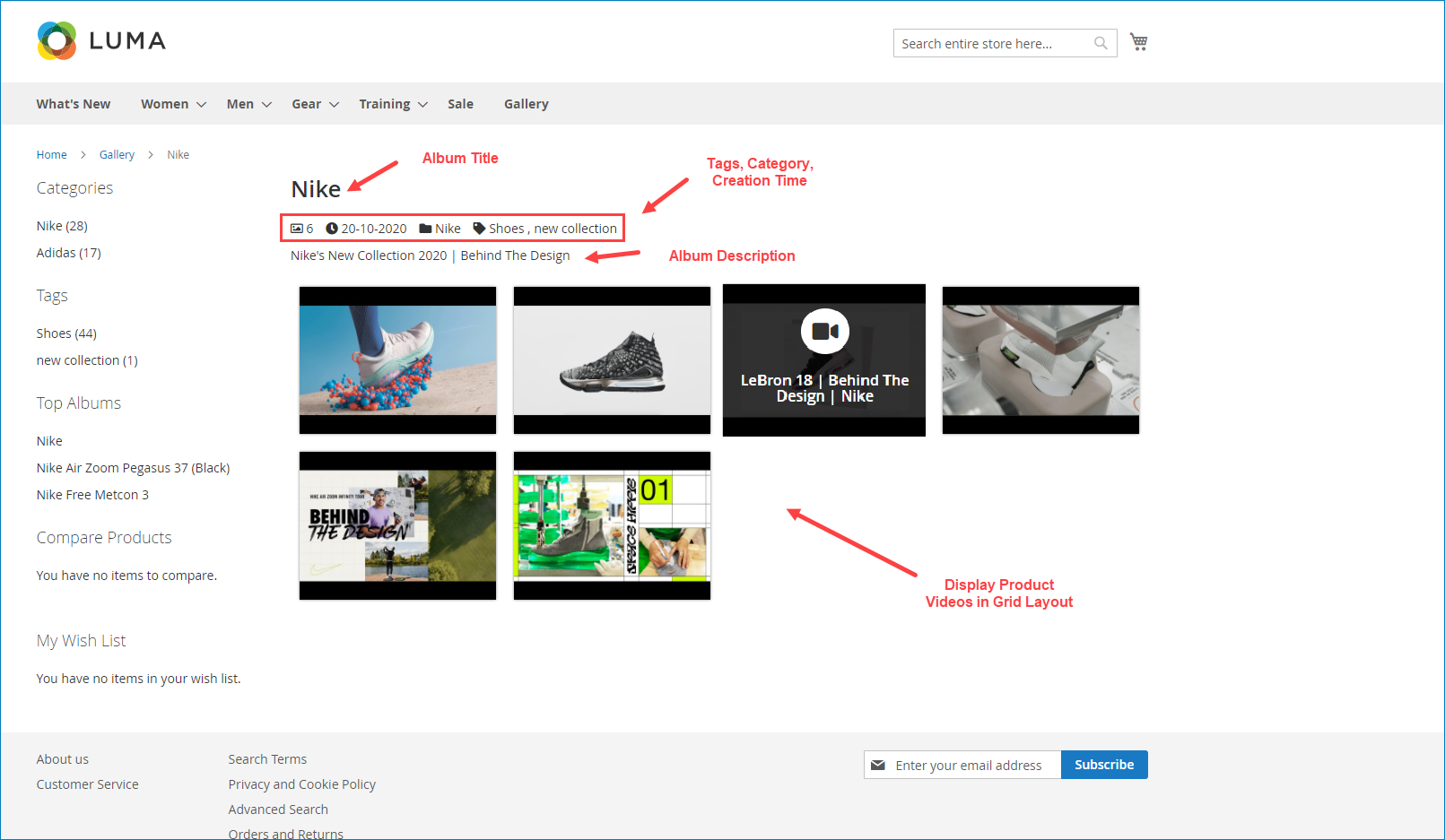
Task: Click the search magnifier icon
Action: 1101,43
